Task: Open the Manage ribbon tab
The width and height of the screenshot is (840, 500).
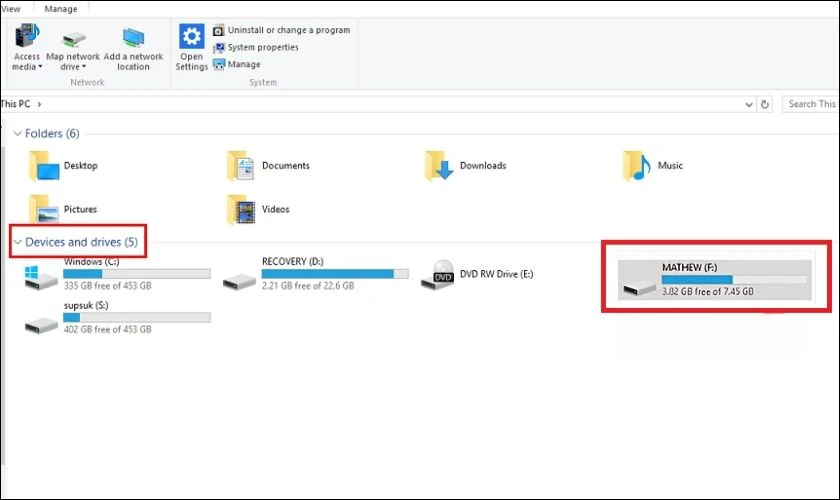Action: click(x=61, y=9)
